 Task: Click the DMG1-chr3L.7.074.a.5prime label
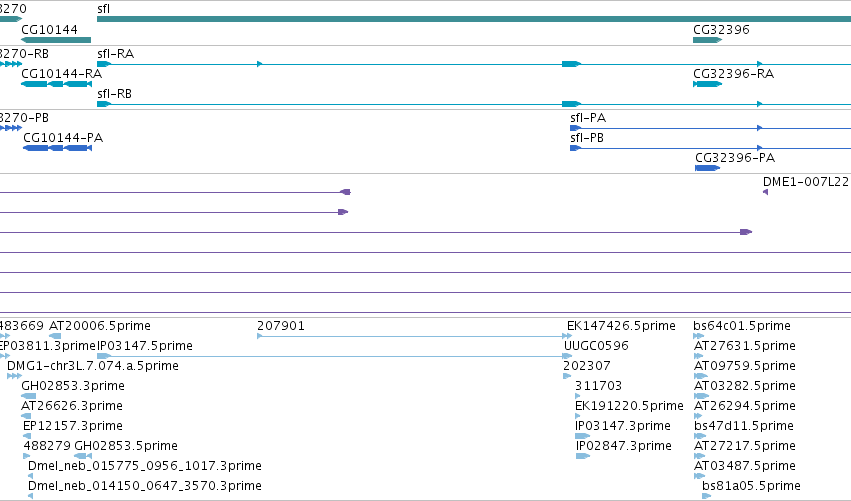tap(93, 366)
